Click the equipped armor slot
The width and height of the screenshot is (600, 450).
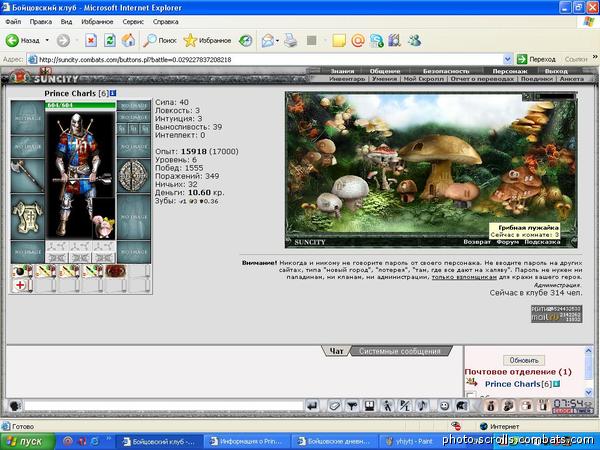[28, 217]
